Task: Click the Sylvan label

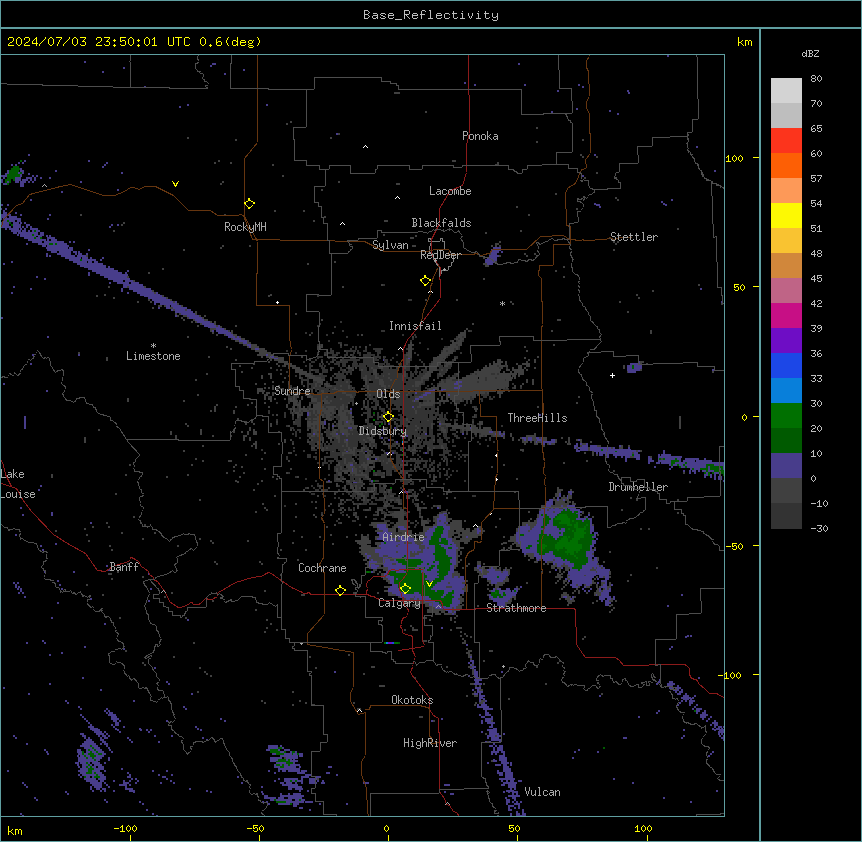Action: pyautogui.click(x=390, y=245)
